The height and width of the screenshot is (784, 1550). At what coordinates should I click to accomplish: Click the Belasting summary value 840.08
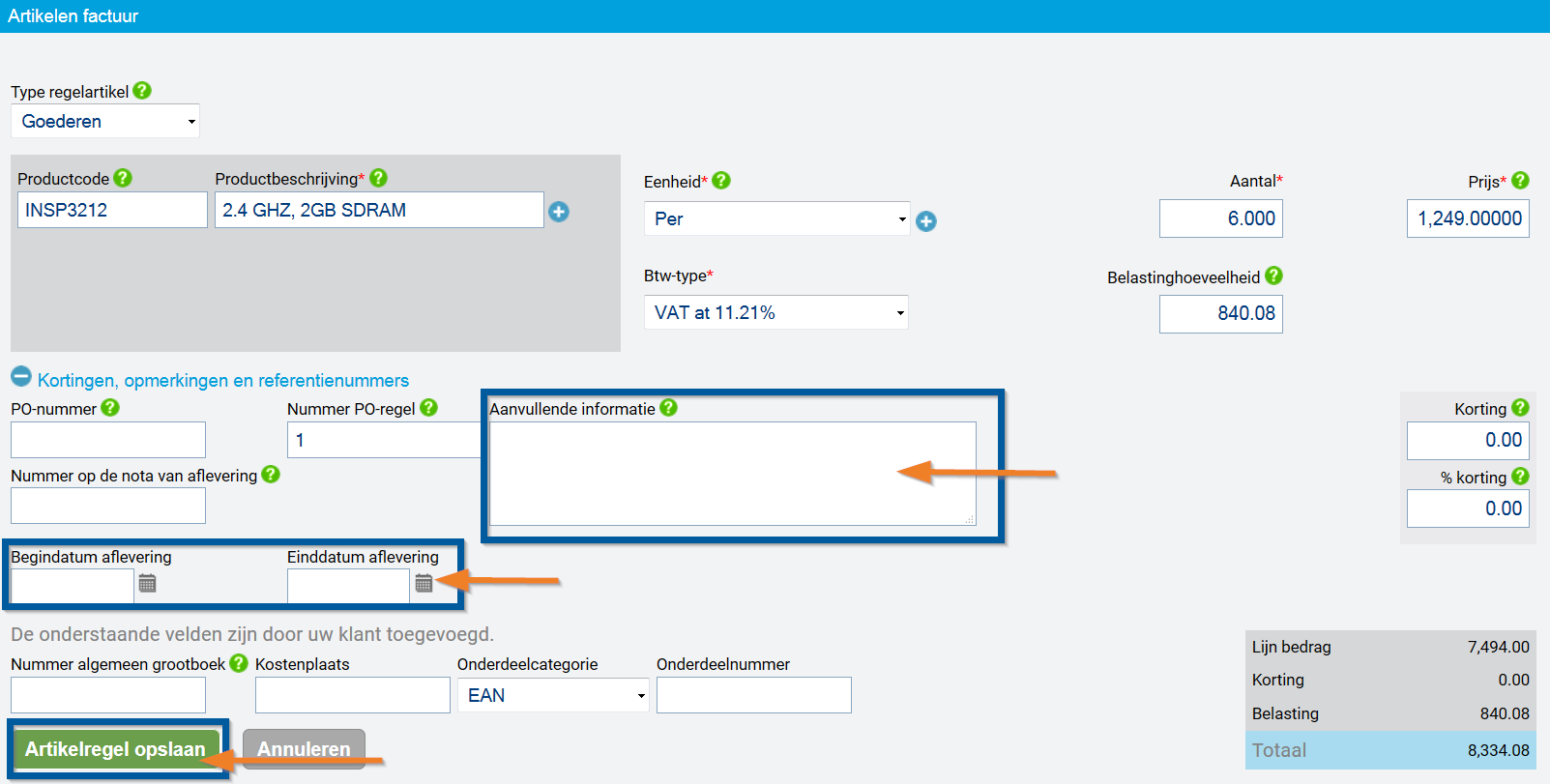(1505, 713)
